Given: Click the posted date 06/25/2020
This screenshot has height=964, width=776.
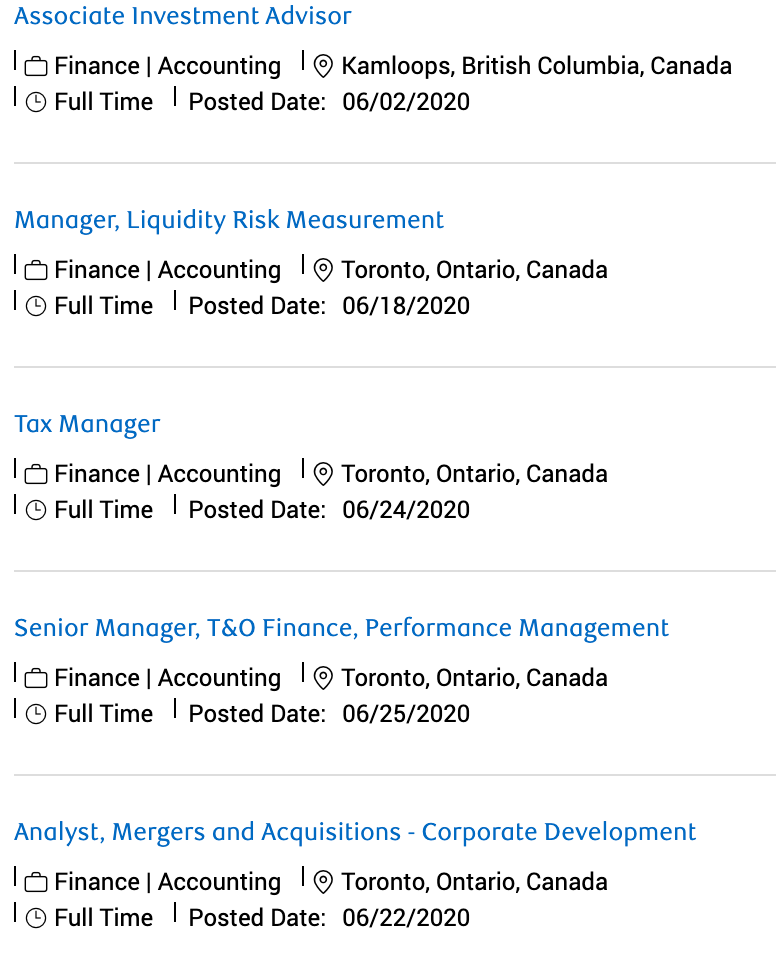Looking at the screenshot, I should tap(406, 714).
